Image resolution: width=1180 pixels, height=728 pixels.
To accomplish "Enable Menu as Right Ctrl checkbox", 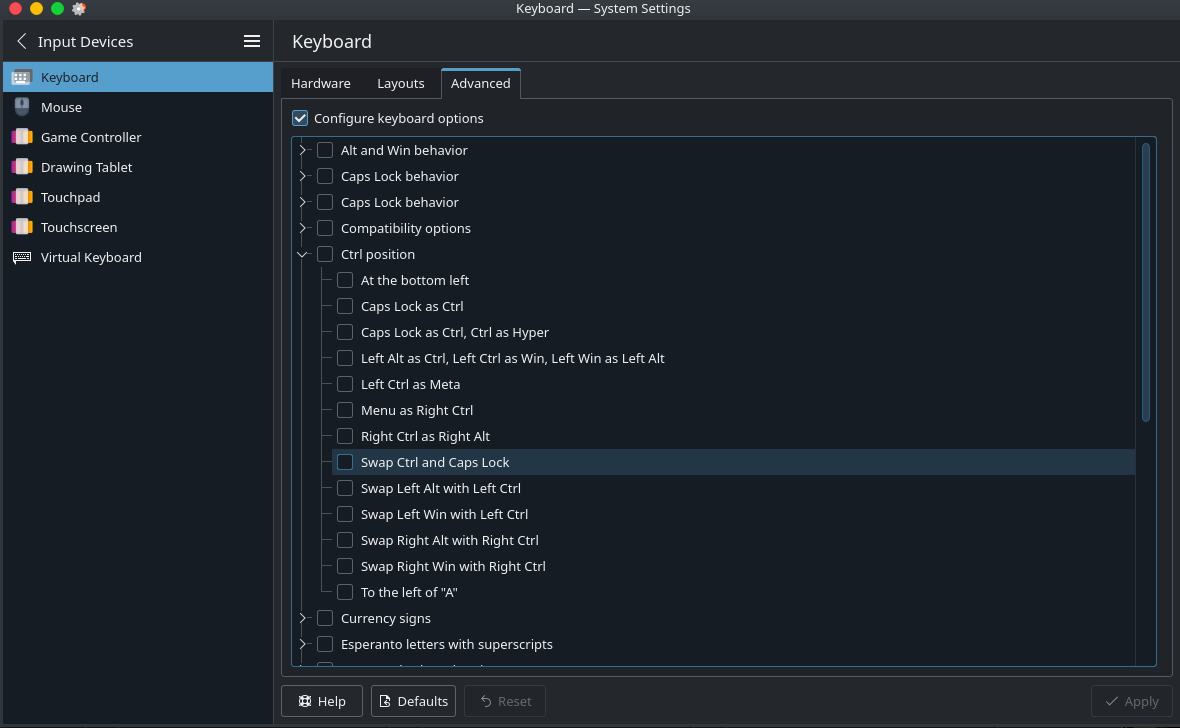I will click(x=345, y=410).
